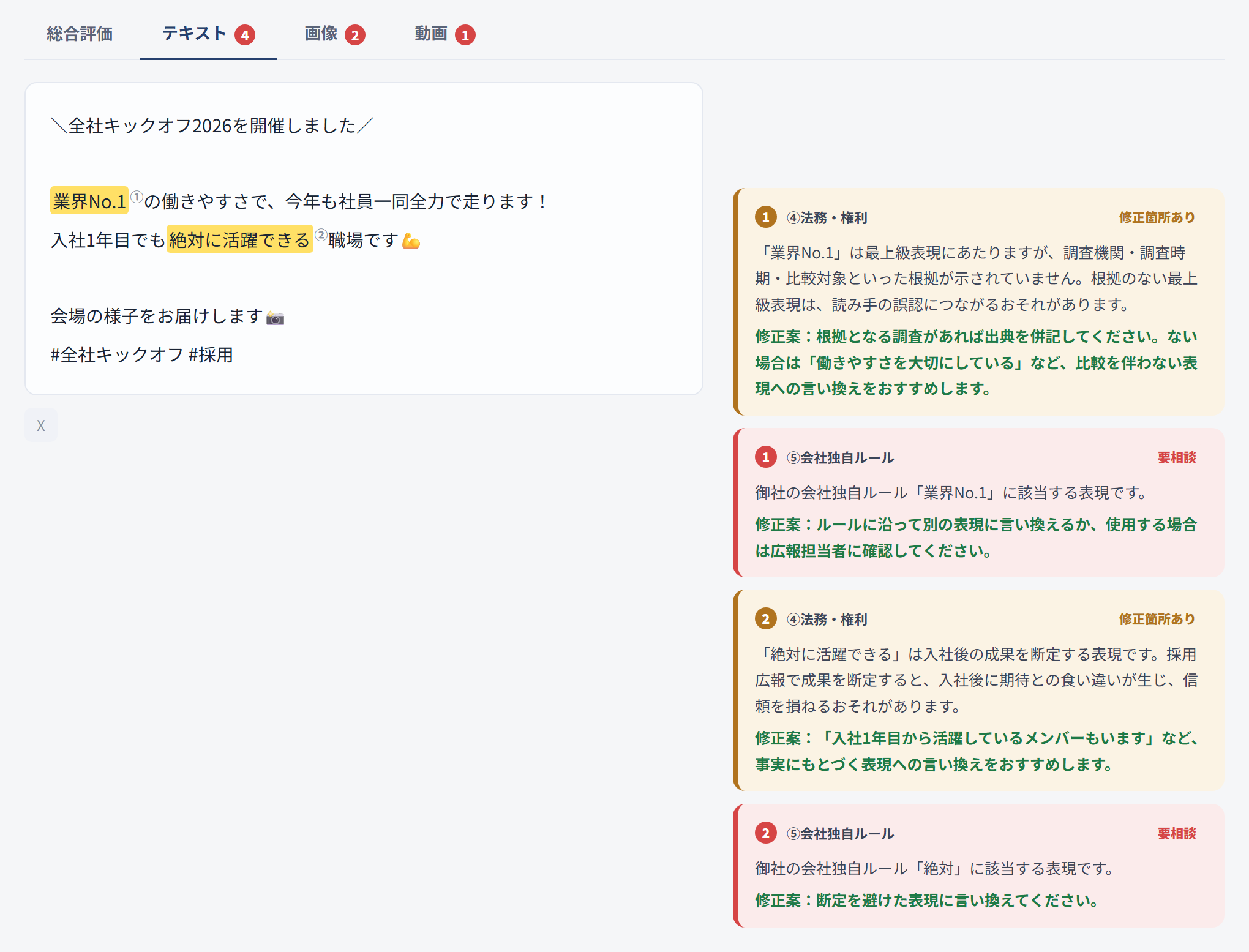This screenshot has width=1249, height=952.
Task: Click the 修正案 text about 入社1年目から活躍しているメンバー
Action: point(976,751)
